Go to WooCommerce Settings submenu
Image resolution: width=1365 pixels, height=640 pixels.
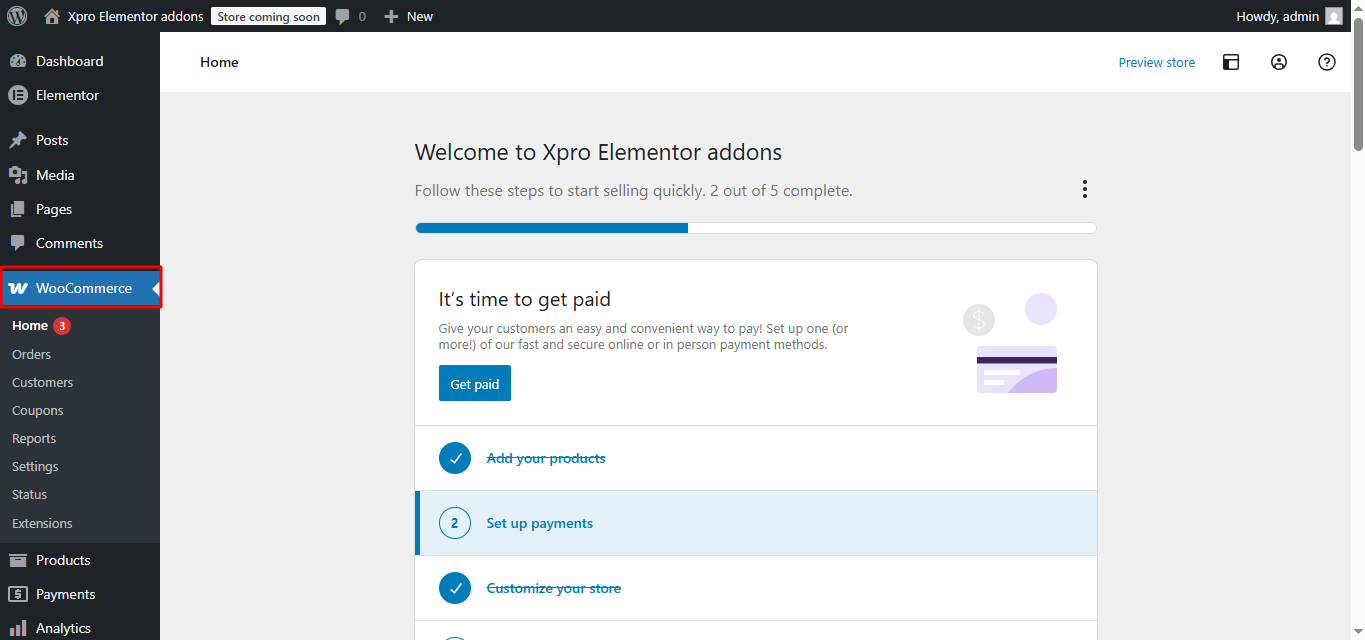pyautogui.click(x=35, y=466)
